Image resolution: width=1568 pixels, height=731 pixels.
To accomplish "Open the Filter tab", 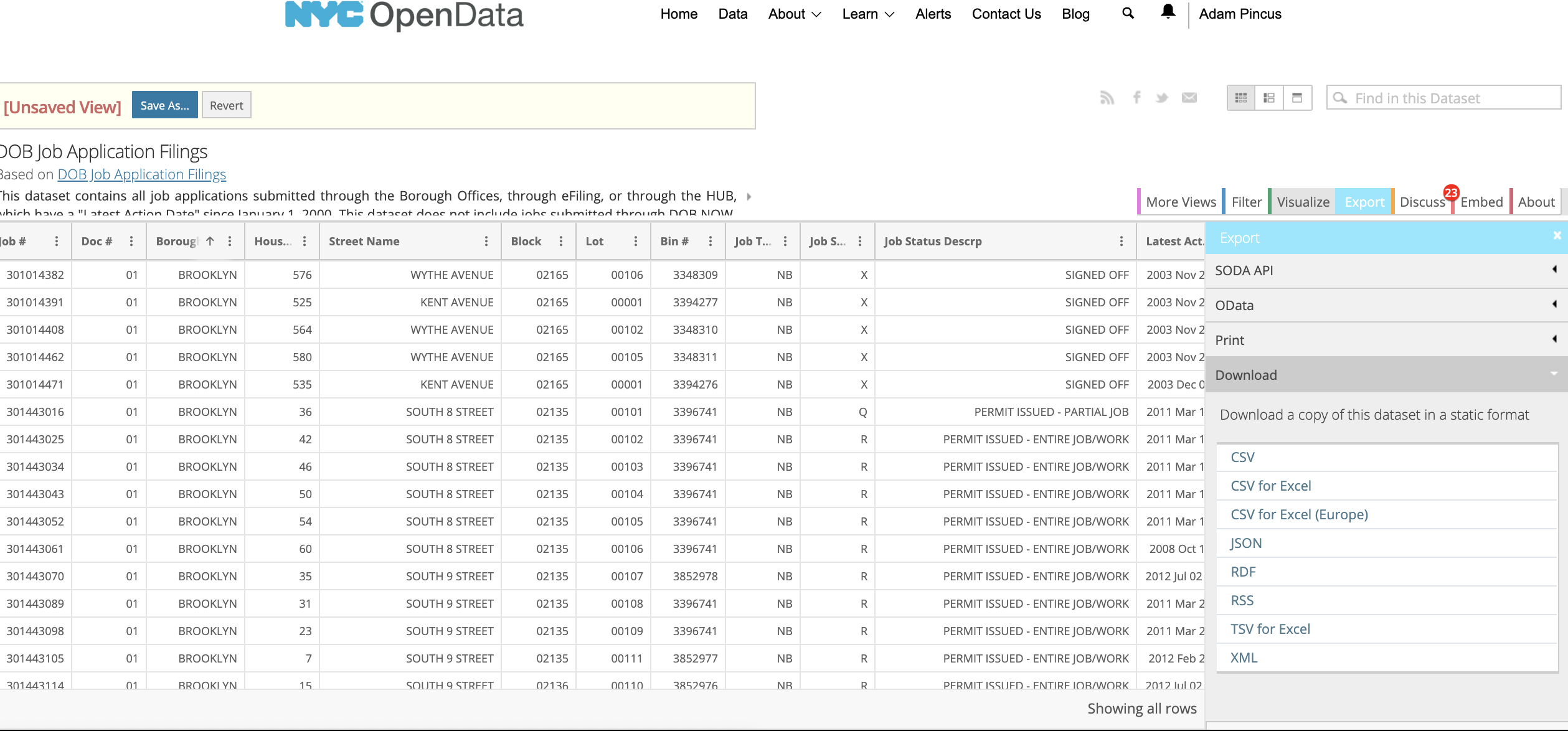I will tap(1246, 202).
